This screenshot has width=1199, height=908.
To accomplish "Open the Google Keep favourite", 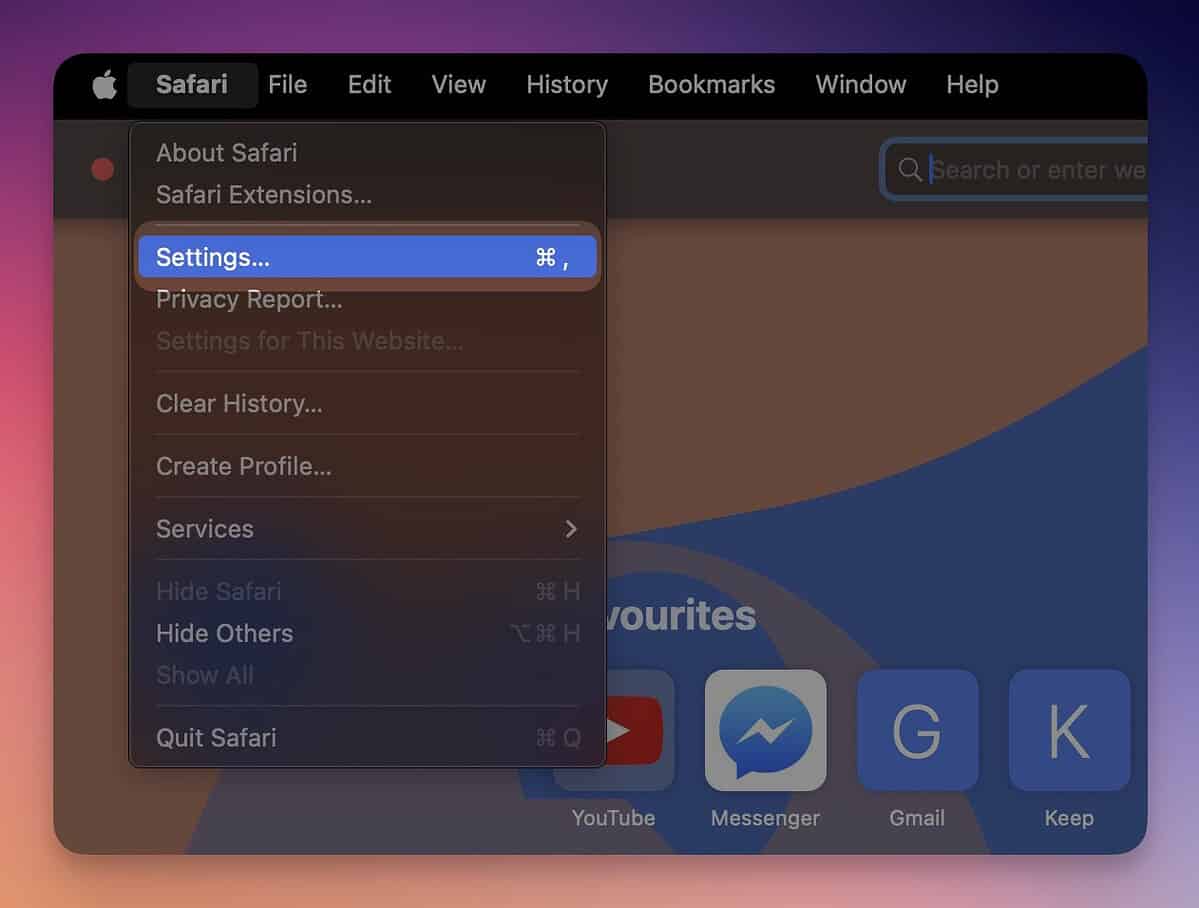I will click(1069, 730).
